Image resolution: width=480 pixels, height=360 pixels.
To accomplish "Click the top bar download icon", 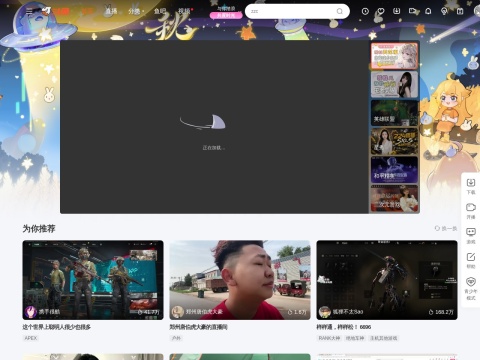I will (x=396, y=11).
